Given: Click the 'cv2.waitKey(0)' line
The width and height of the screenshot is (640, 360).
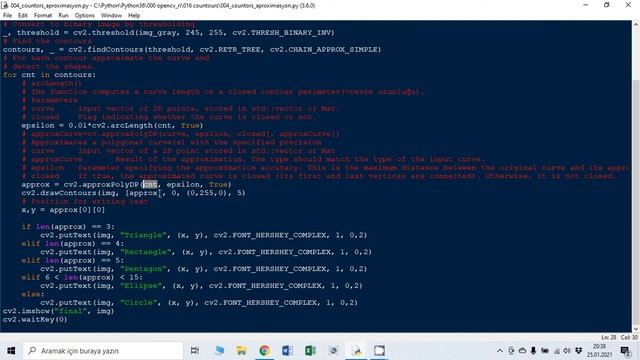Looking at the screenshot, I should tap(35, 320).
